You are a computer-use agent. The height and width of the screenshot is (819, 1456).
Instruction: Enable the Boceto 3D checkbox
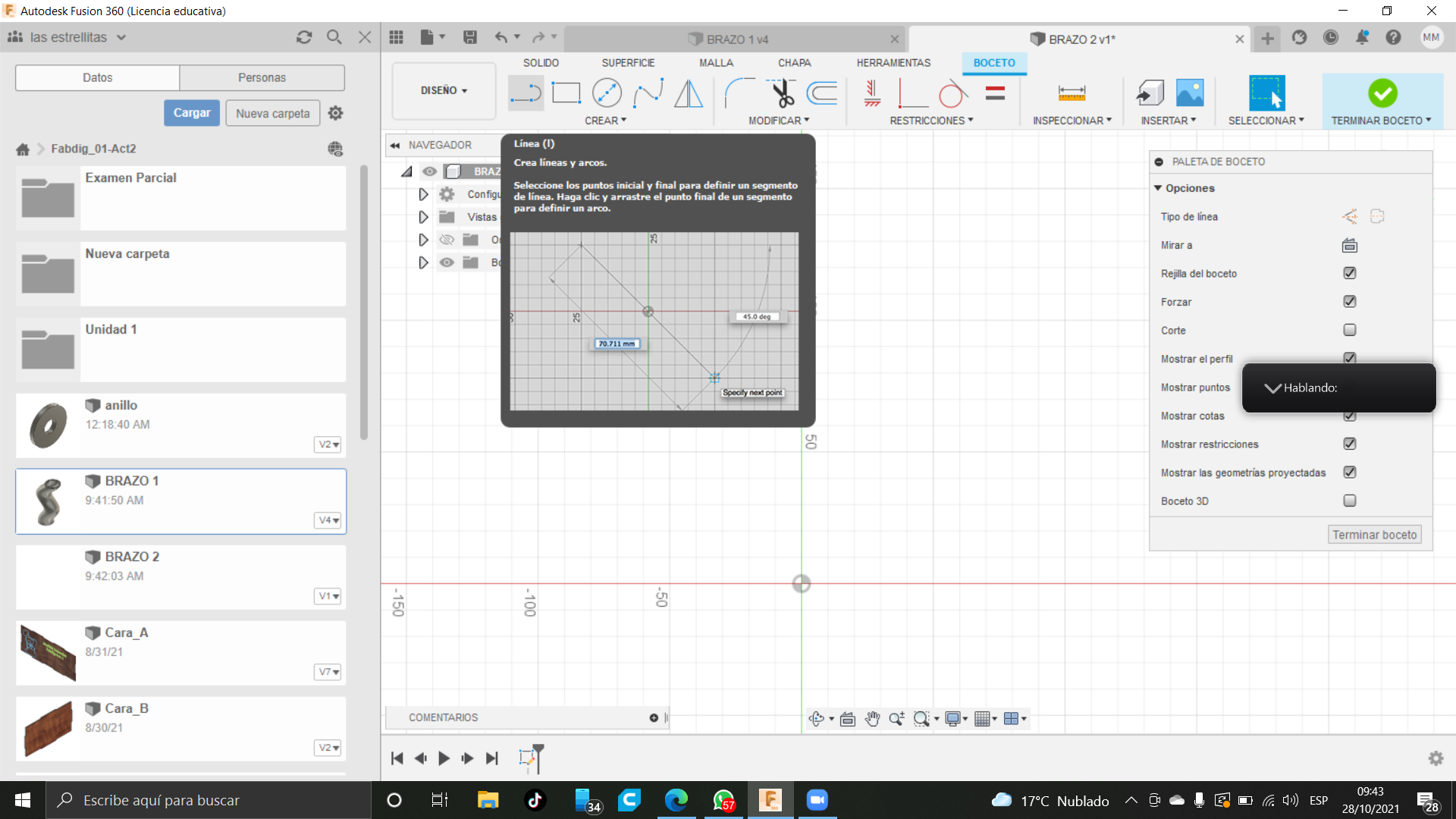(x=1350, y=500)
